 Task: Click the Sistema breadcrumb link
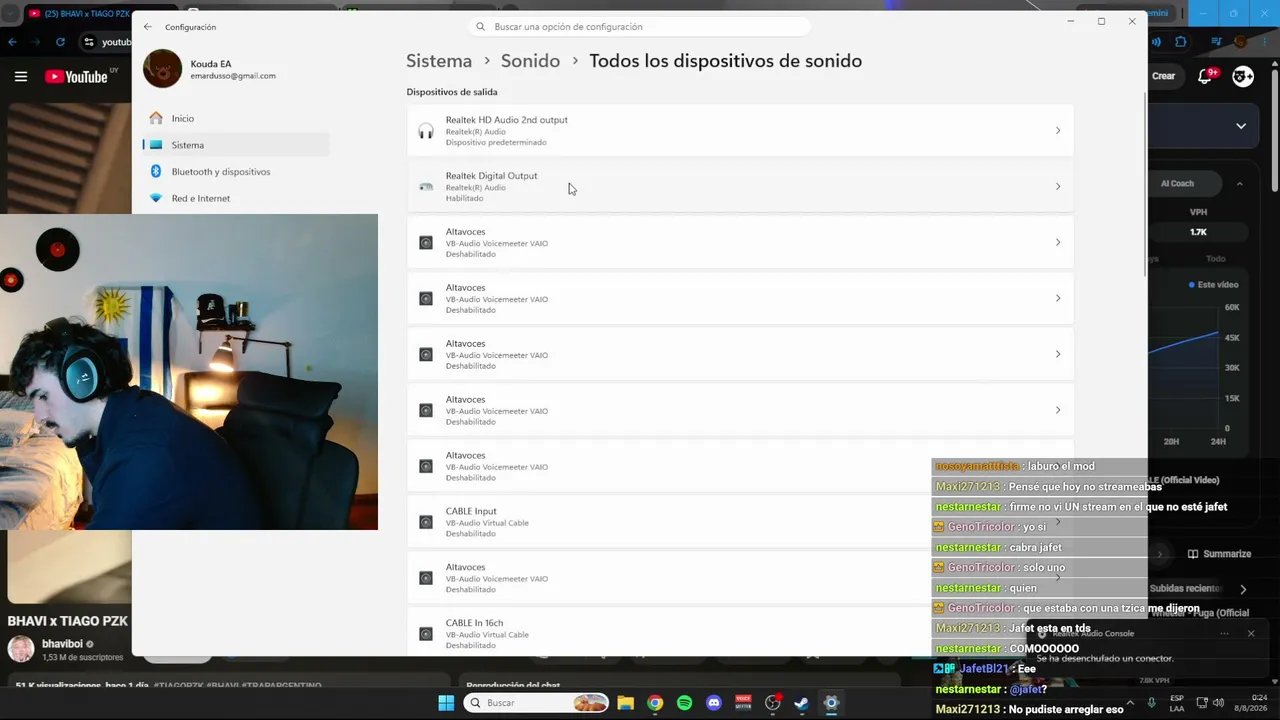(x=439, y=61)
